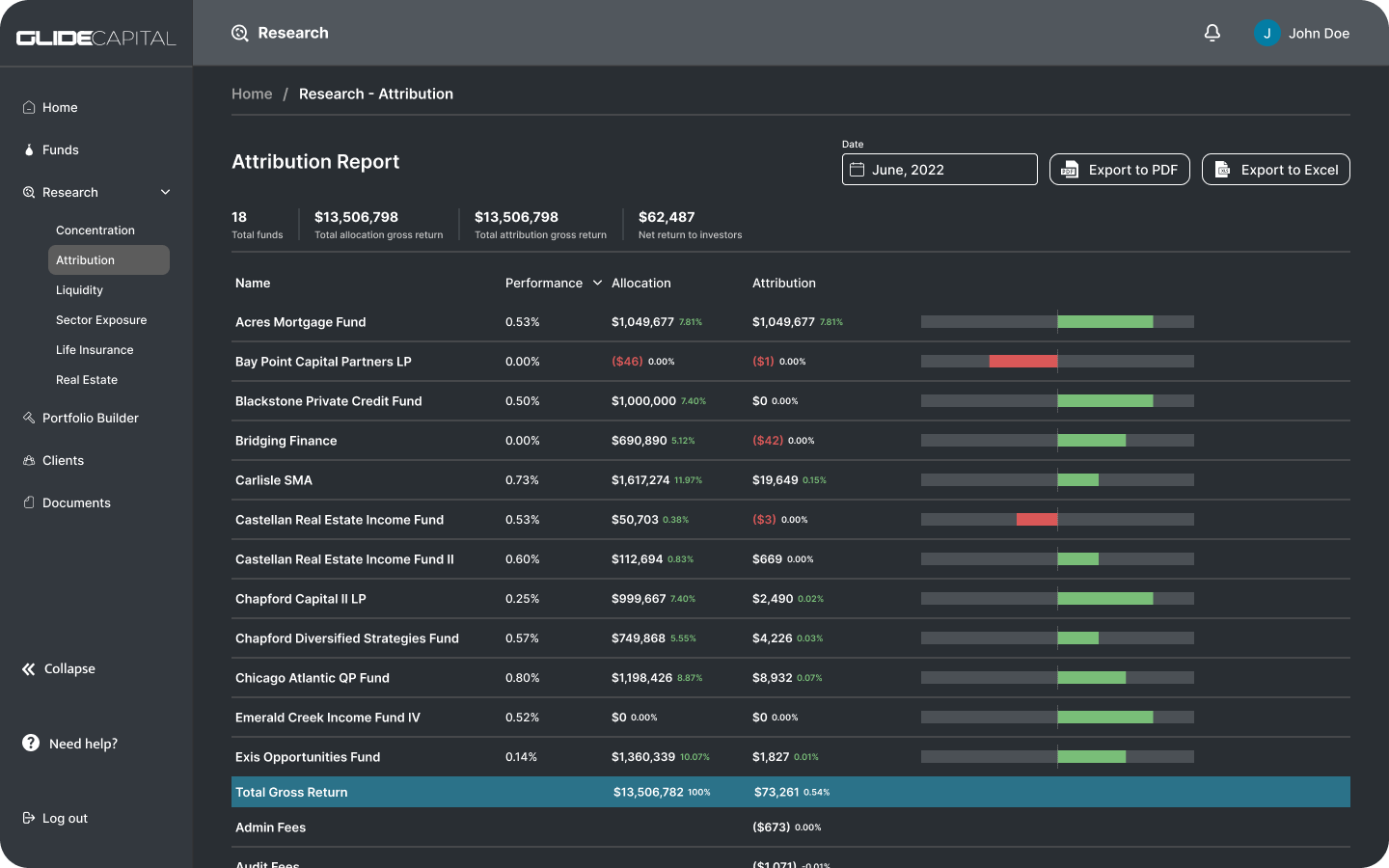Image resolution: width=1389 pixels, height=868 pixels.
Task: Click Bay Point Capital Partners red bar
Action: click(x=1023, y=361)
